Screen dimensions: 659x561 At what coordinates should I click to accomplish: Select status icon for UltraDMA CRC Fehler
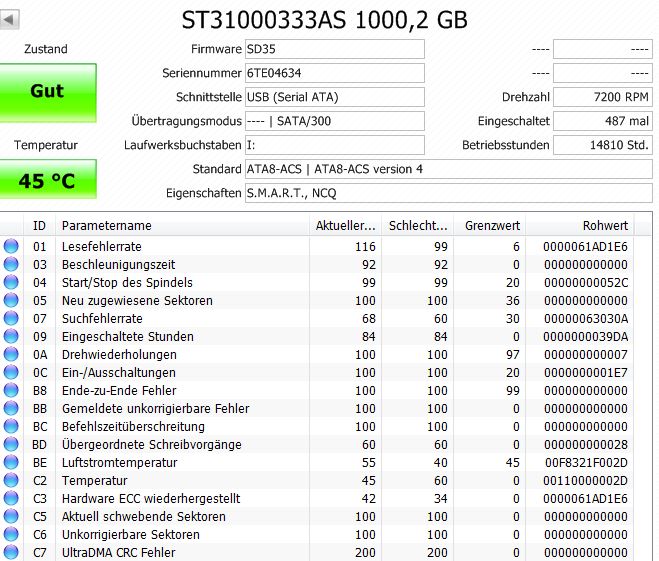(11, 553)
